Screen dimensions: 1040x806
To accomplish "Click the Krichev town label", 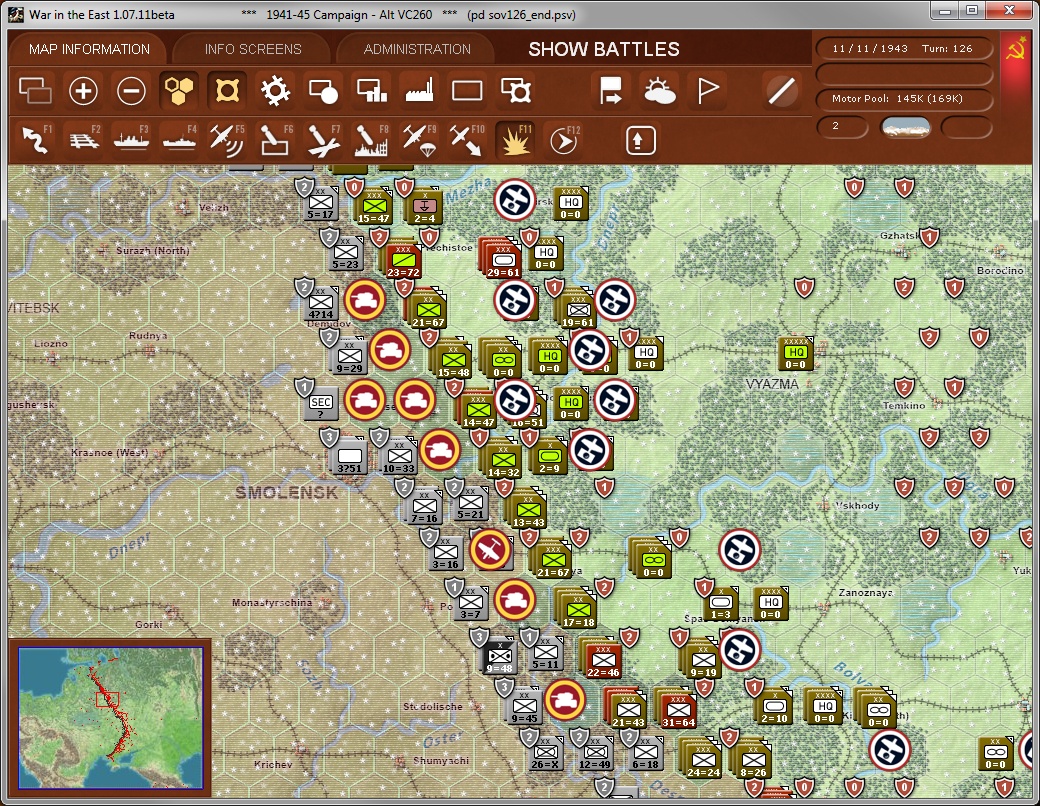I will click(273, 764).
